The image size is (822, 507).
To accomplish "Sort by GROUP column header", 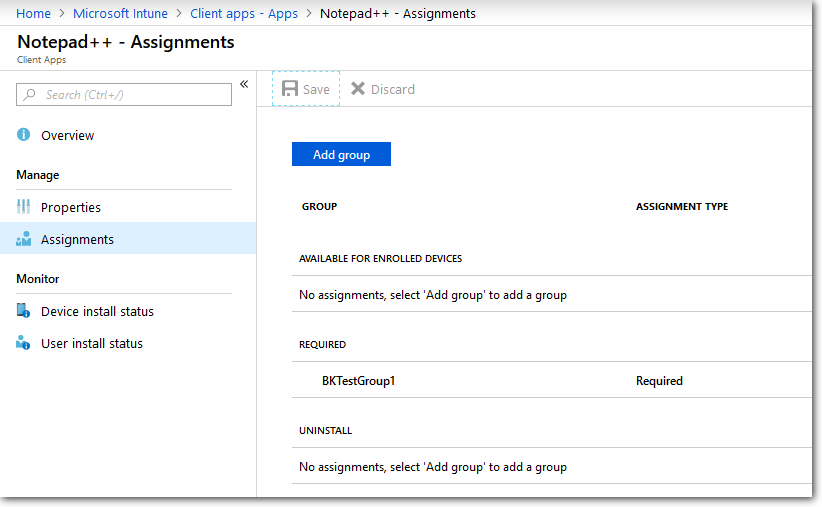I will point(319,206).
